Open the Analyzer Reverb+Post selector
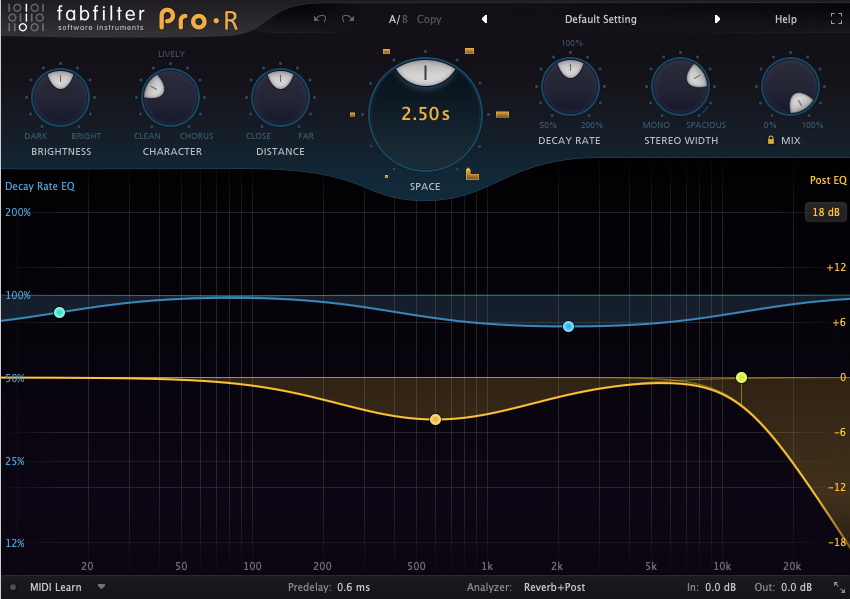The width and height of the screenshot is (850, 599). (x=555, y=587)
